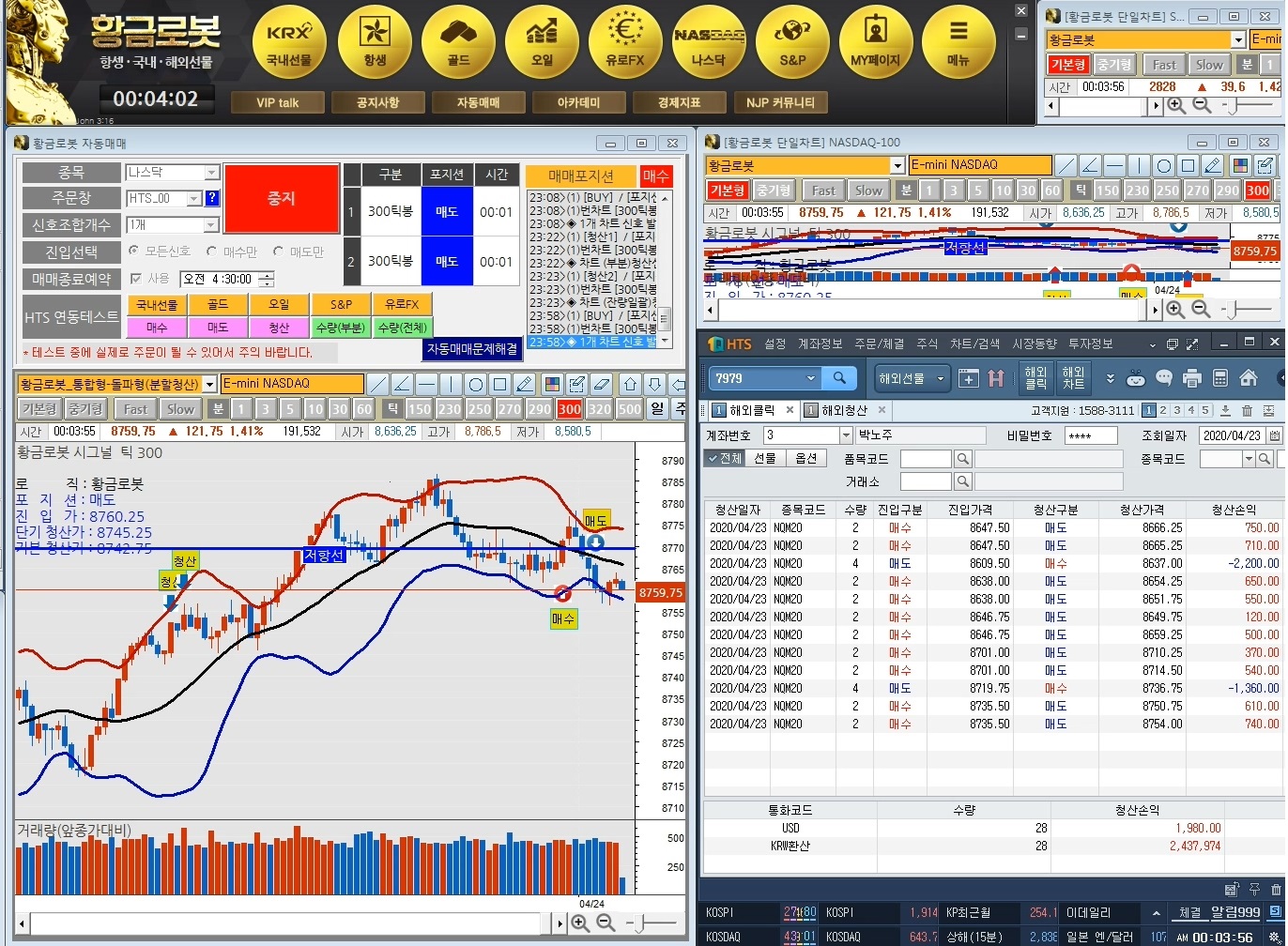Open the HTS chat bubble icon

(x=1164, y=378)
